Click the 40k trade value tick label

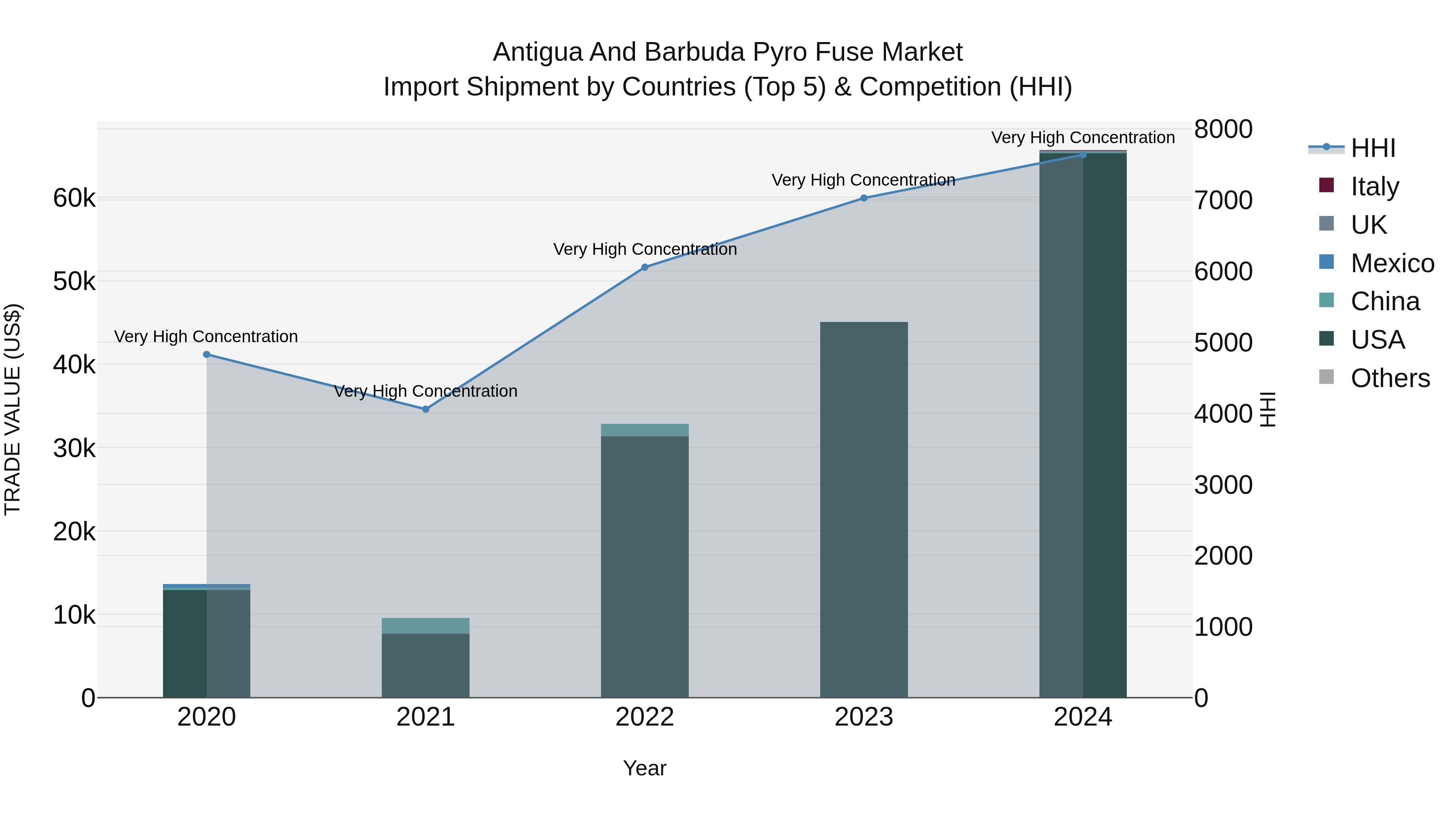[x=74, y=364]
